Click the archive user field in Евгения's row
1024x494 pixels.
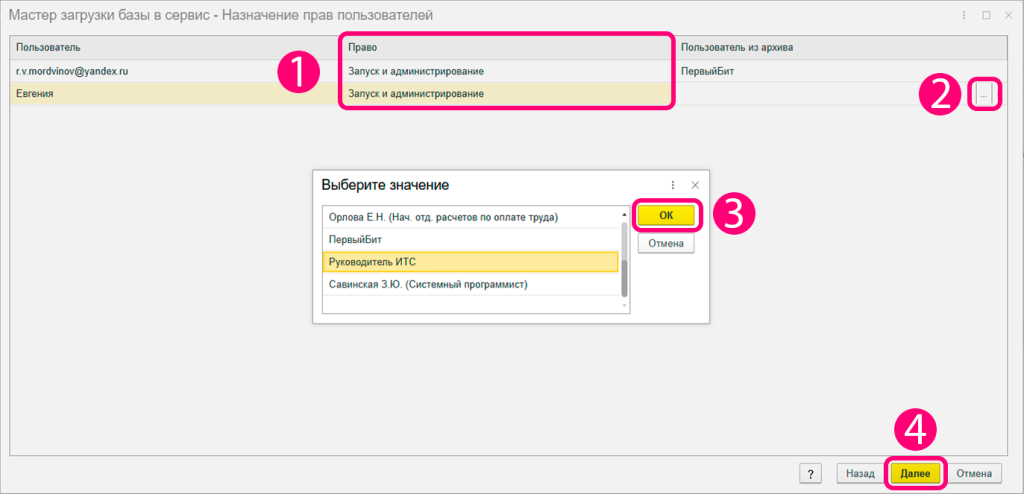click(x=824, y=94)
